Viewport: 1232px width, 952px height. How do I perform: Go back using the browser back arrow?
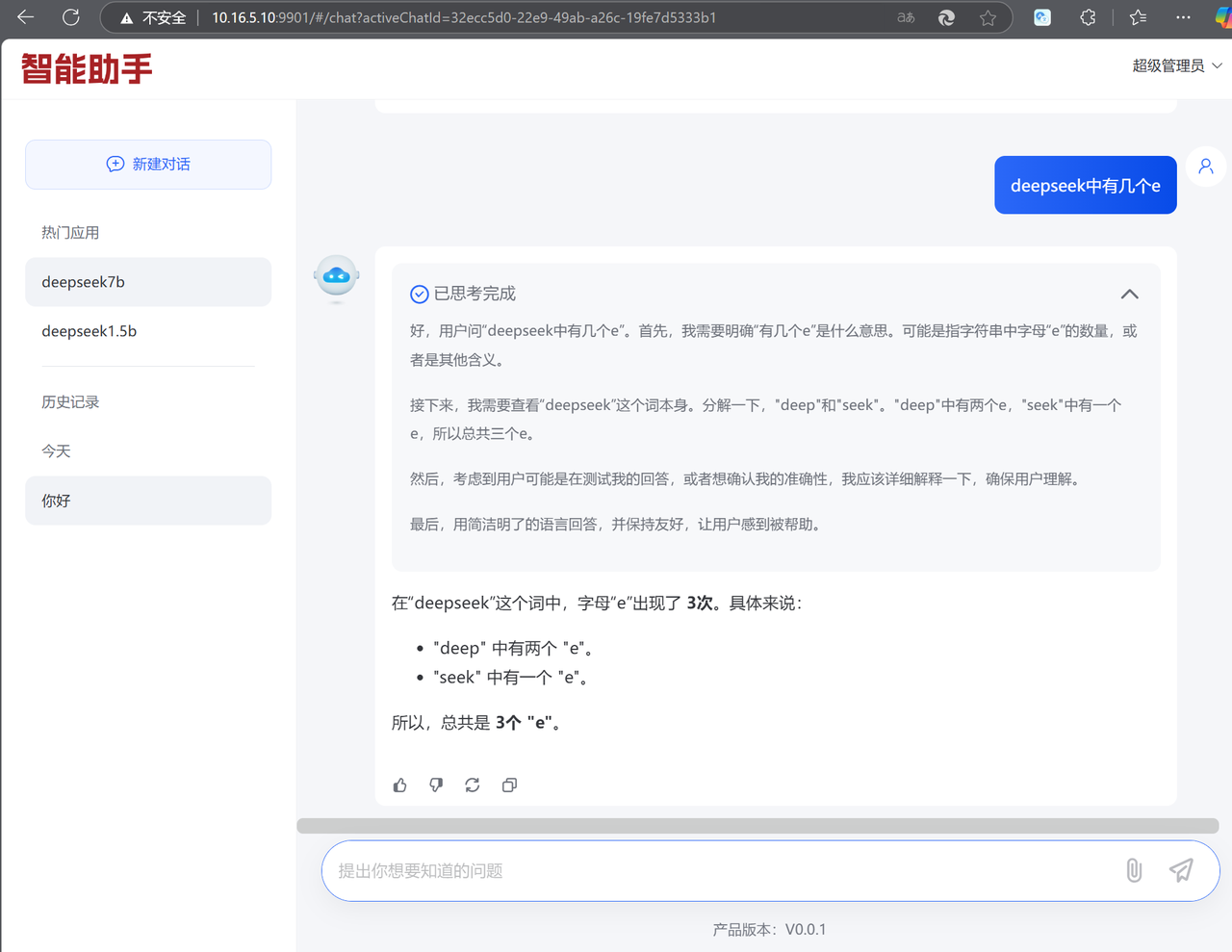click(26, 17)
